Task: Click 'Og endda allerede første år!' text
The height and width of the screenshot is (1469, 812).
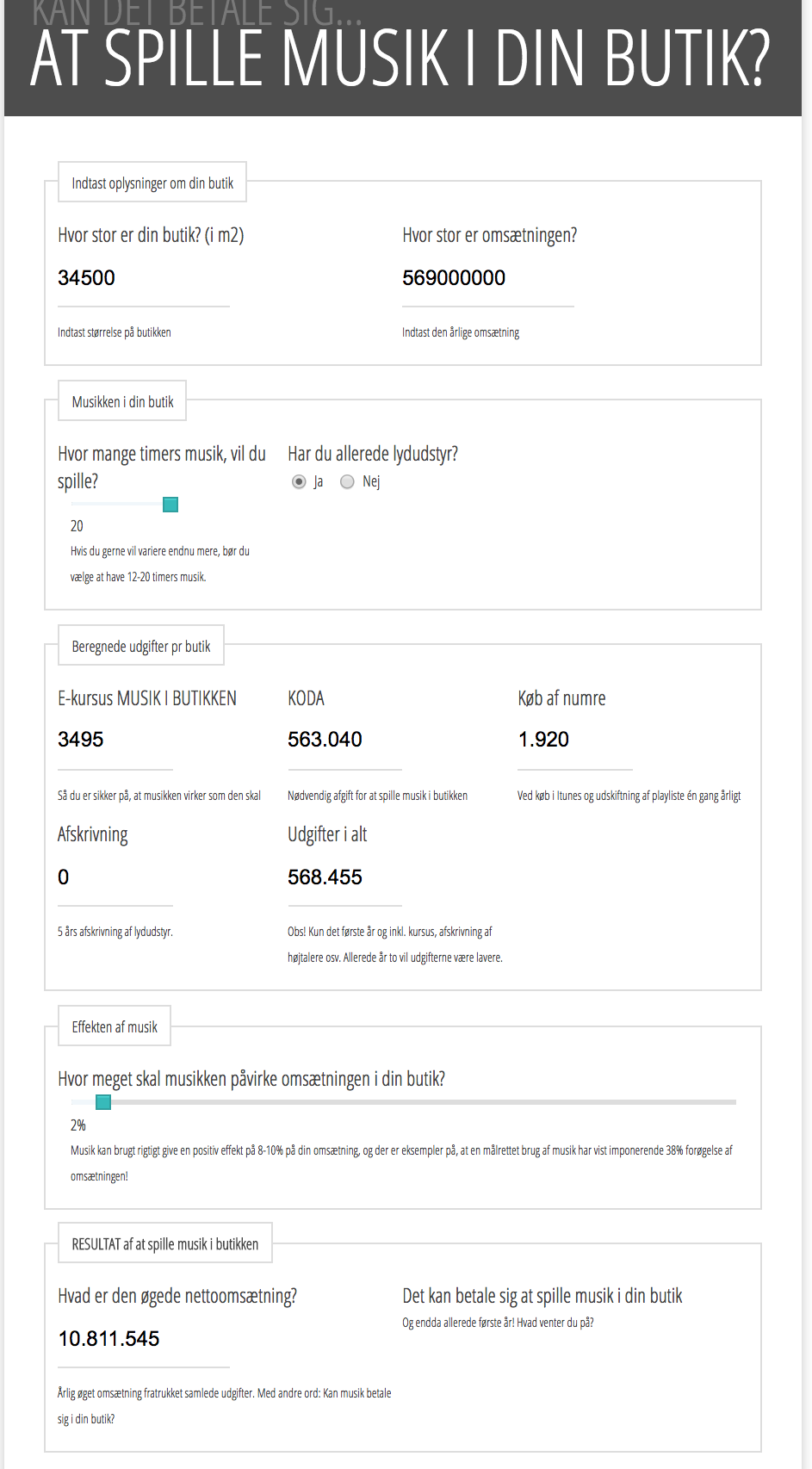Action: click(498, 1323)
